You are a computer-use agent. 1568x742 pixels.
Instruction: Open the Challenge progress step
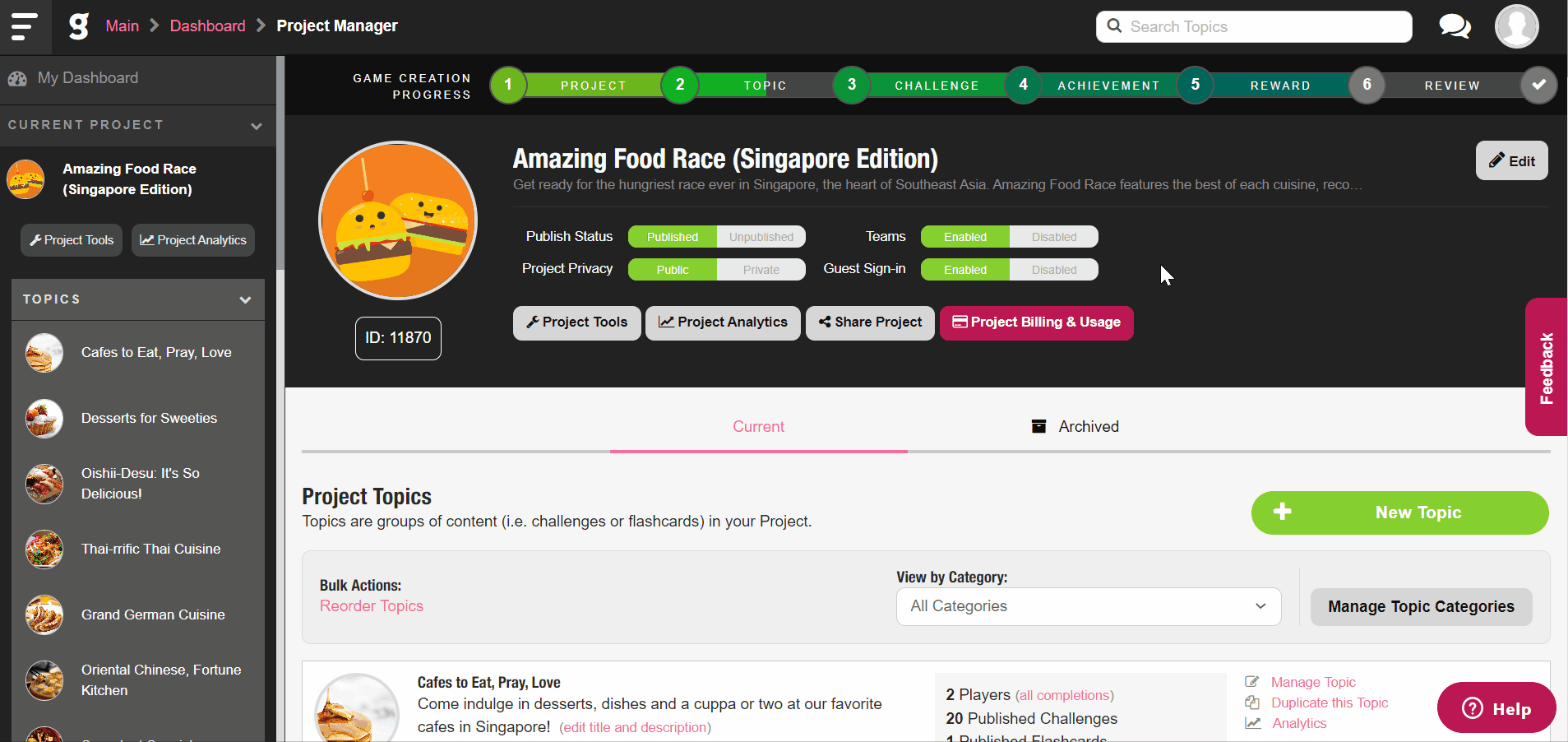click(x=937, y=86)
